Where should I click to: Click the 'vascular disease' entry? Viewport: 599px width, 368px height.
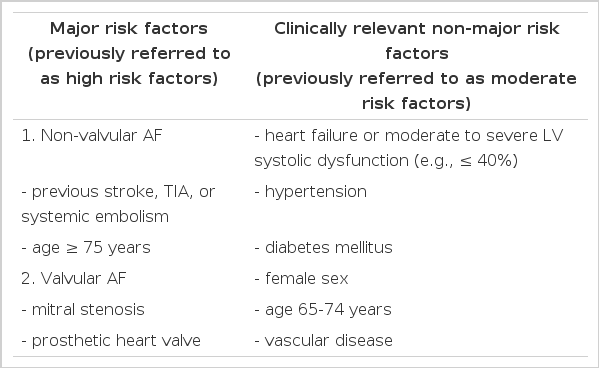(324, 340)
